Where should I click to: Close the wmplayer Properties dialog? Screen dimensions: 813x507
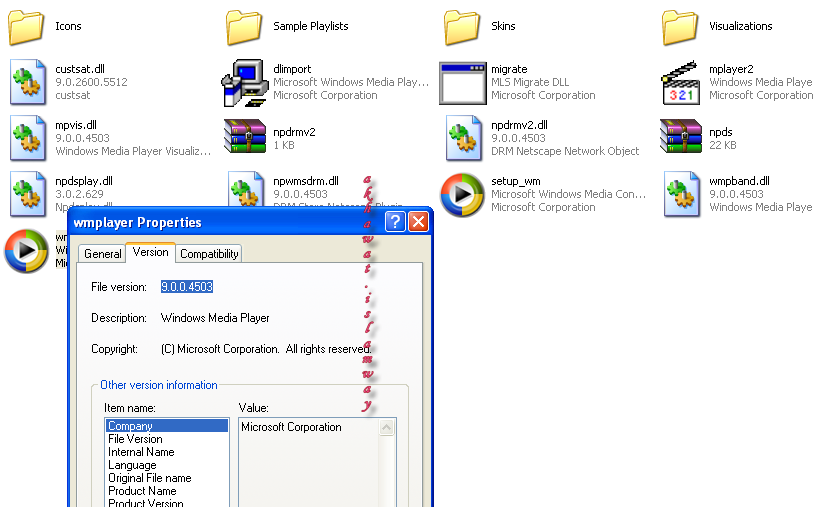(418, 222)
